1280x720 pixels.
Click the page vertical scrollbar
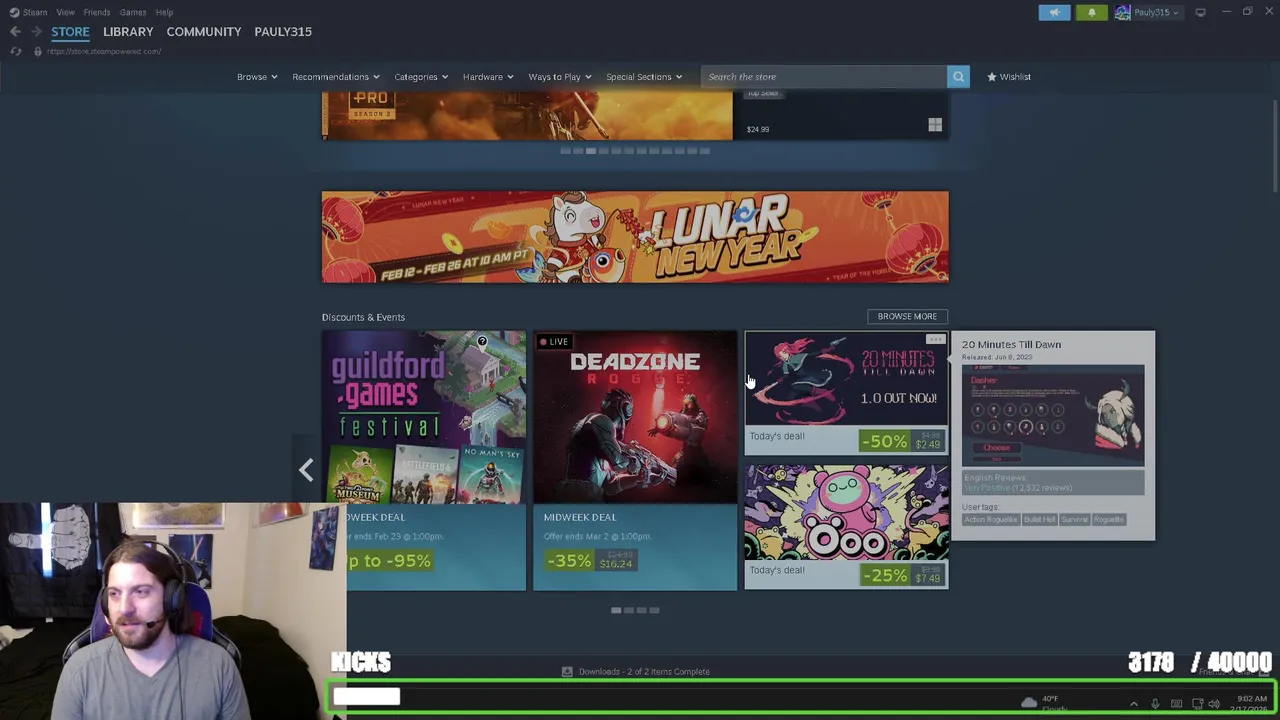(x=1274, y=145)
